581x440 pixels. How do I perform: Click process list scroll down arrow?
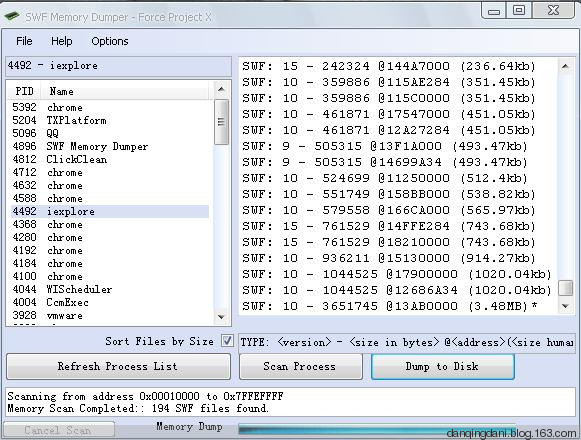point(221,317)
